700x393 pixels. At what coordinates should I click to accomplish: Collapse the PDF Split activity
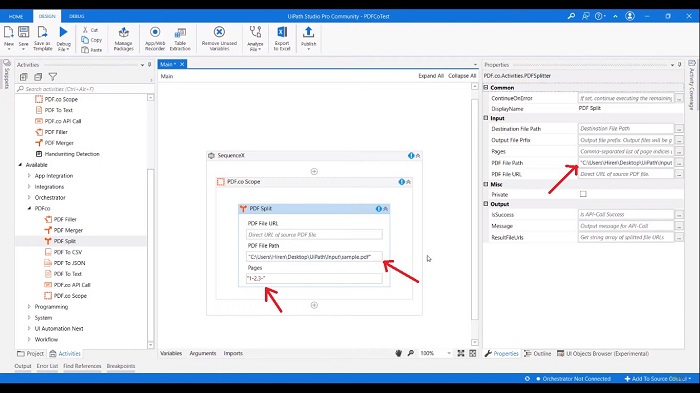pos(386,209)
